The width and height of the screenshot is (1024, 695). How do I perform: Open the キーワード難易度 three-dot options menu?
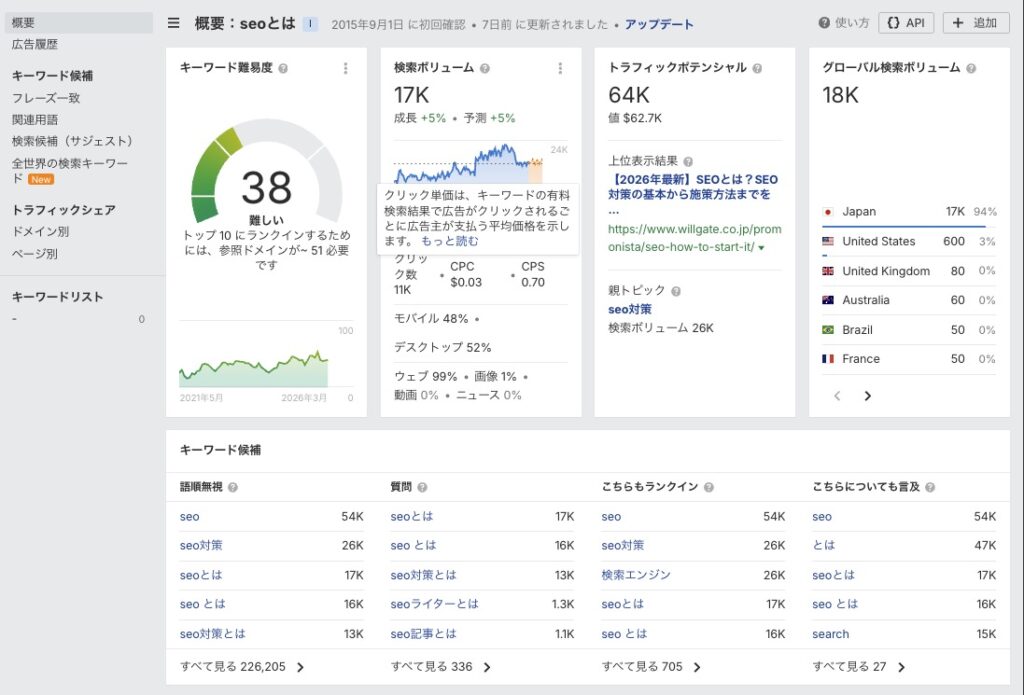[x=346, y=68]
